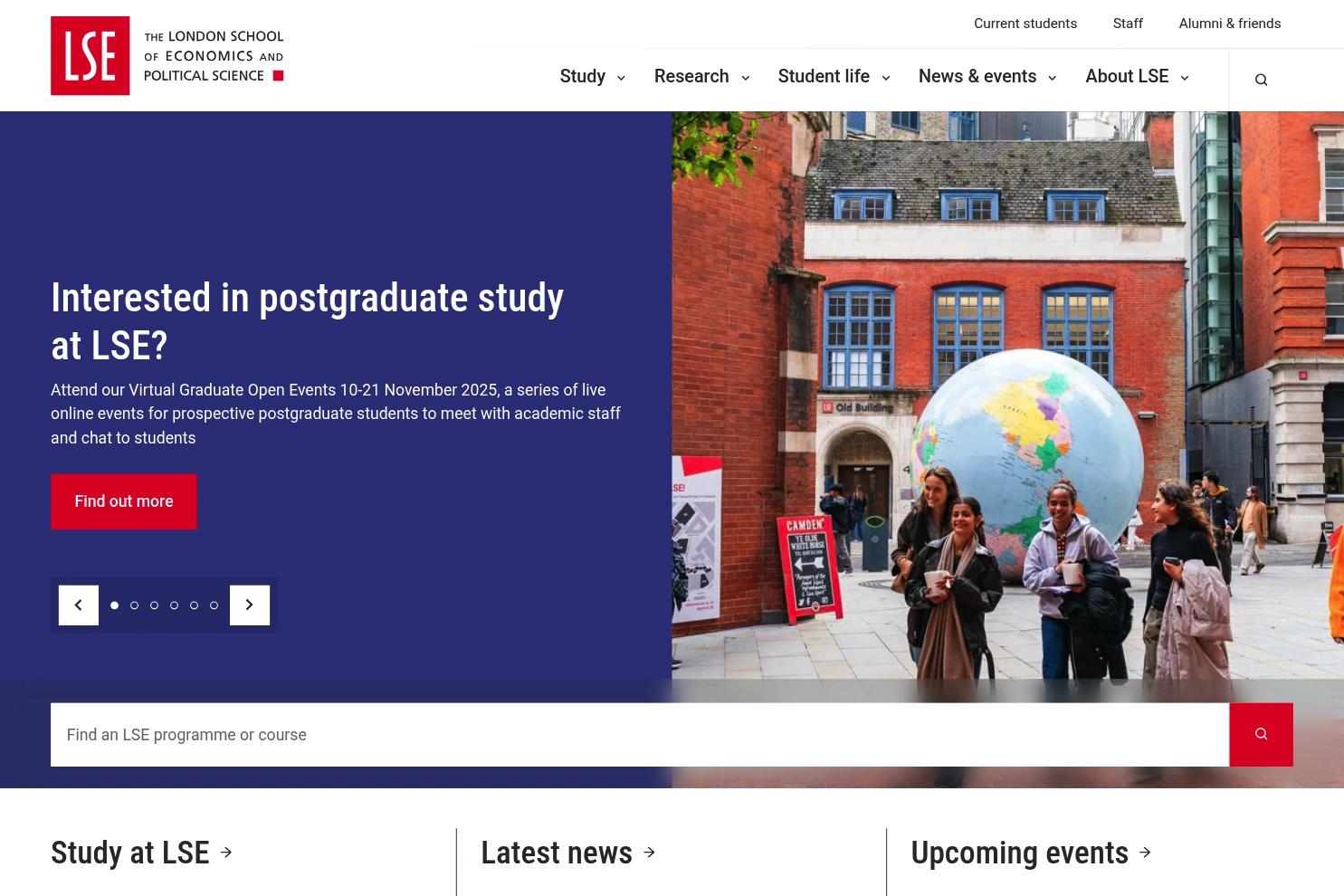Click the arrow beside Upcoming events

(1145, 853)
